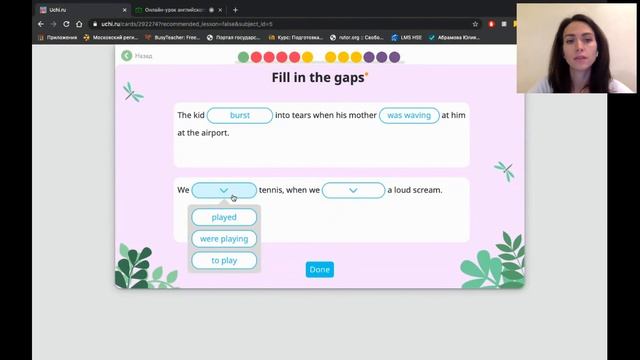Collapse the open dropdown before 'tennis'
Image resolution: width=640 pixels, height=360 pixels.
coord(224,190)
